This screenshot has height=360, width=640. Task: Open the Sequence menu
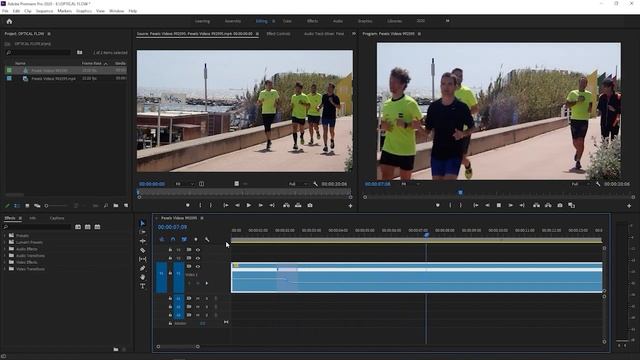point(44,11)
